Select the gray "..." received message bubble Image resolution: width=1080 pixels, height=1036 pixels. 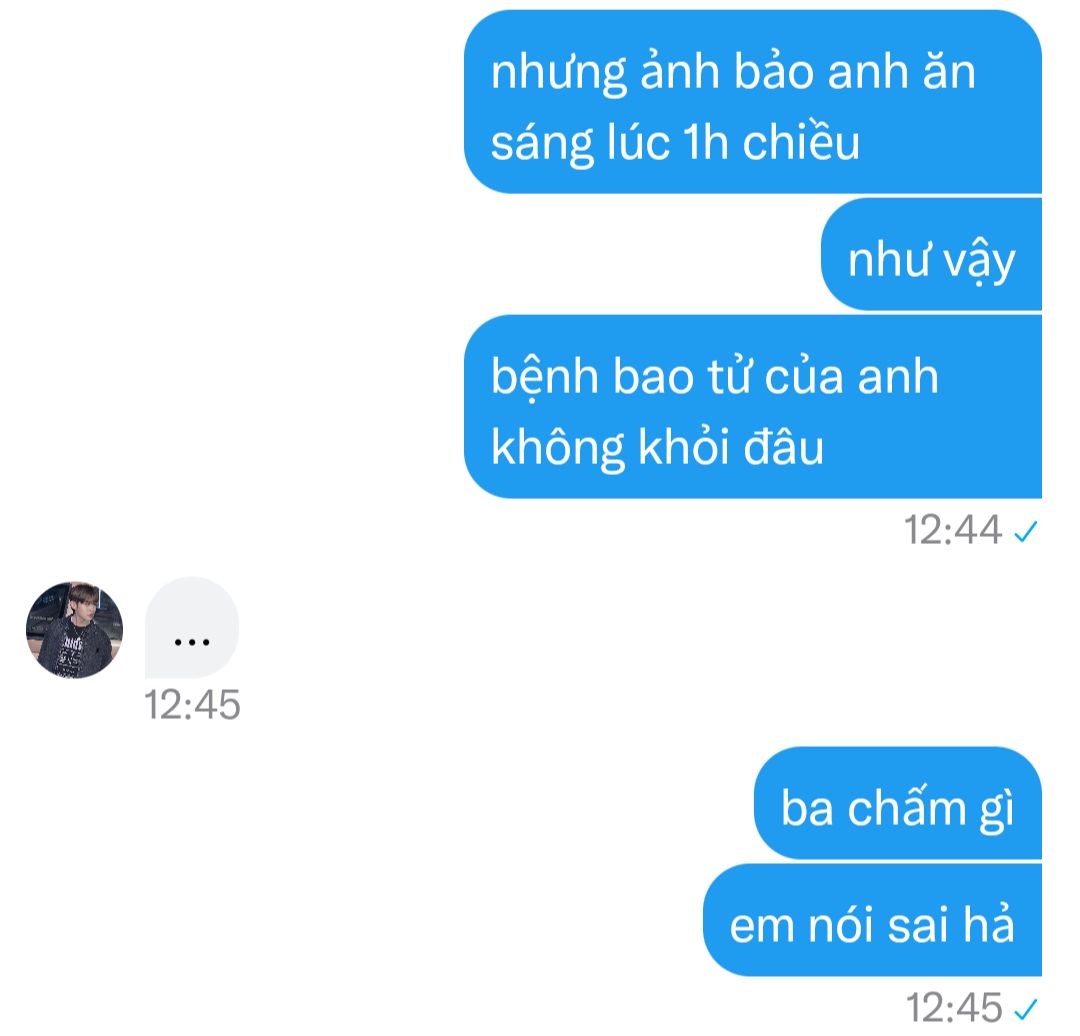[x=192, y=628]
